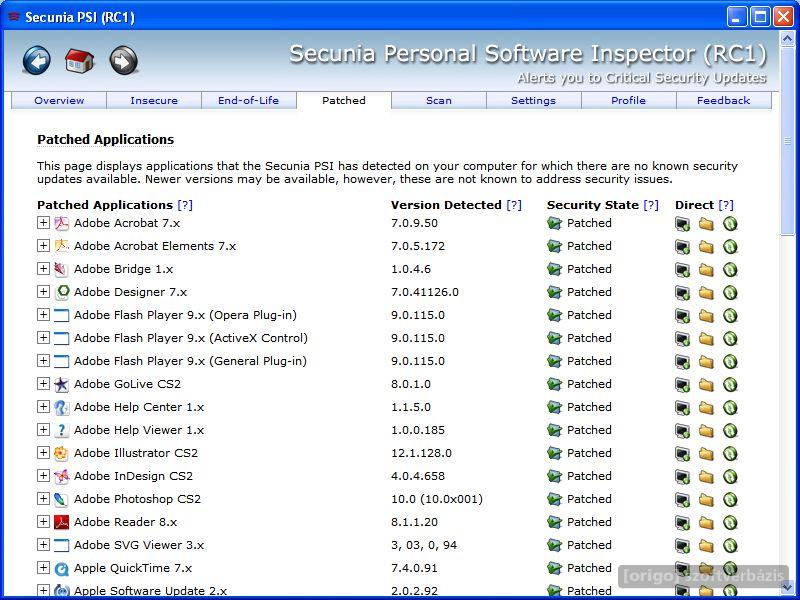The height and width of the screenshot is (600, 800).
Task: Expand the Adobe Help Viewer 1.x entry
Action: 43,430
